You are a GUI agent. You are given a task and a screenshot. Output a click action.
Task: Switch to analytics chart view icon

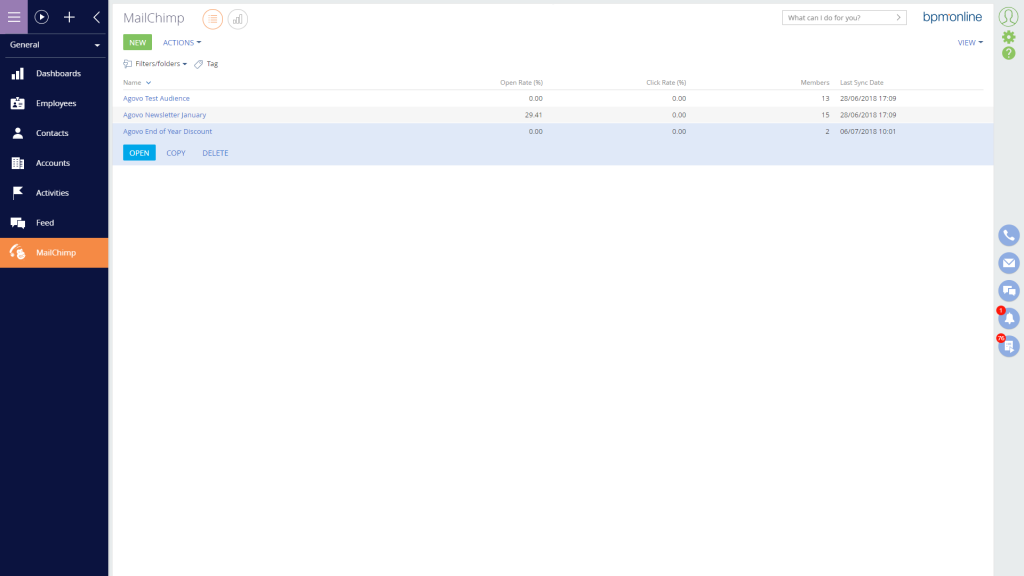point(238,19)
